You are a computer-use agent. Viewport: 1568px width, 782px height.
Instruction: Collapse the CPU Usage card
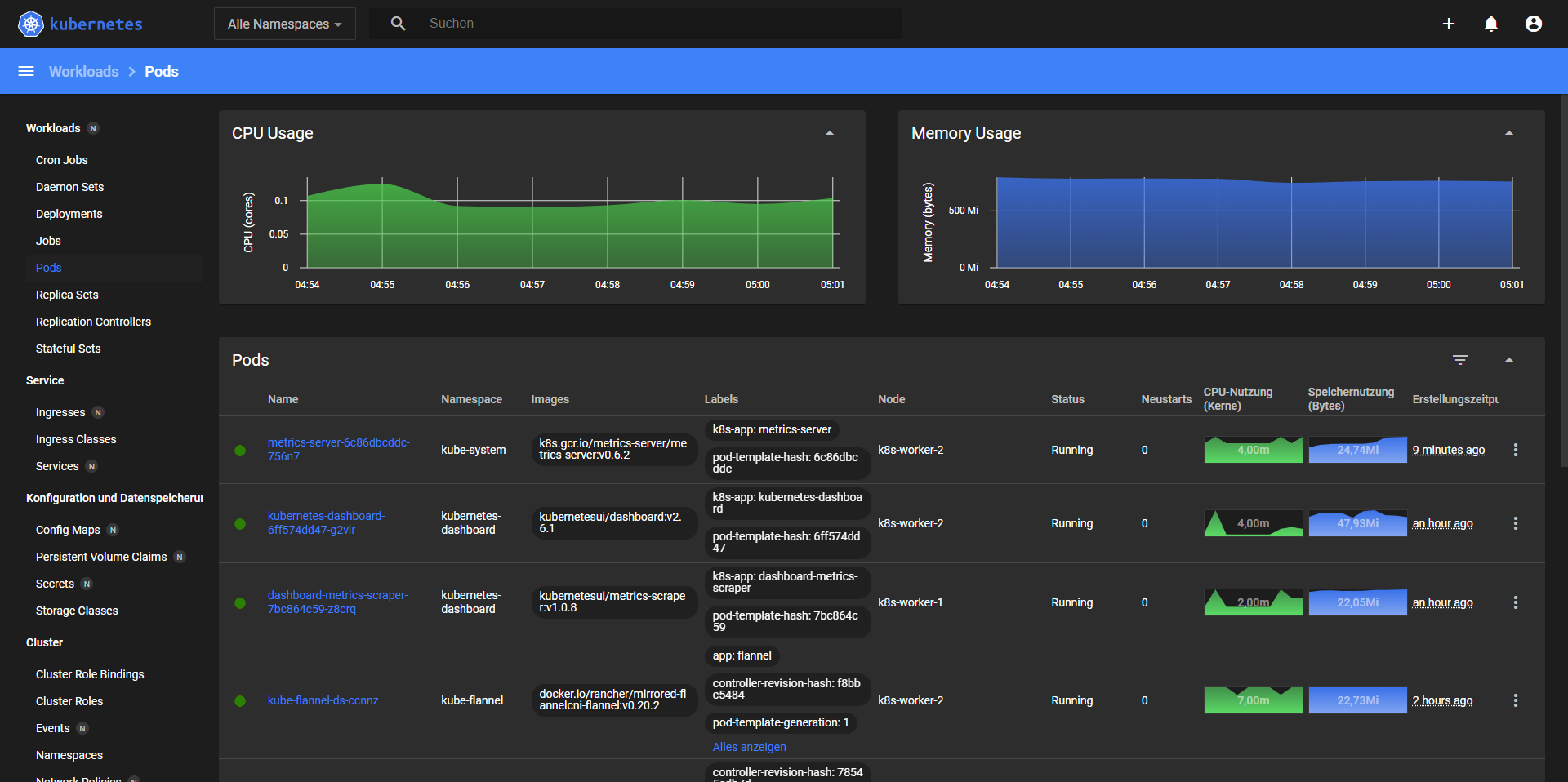point(830,133)
